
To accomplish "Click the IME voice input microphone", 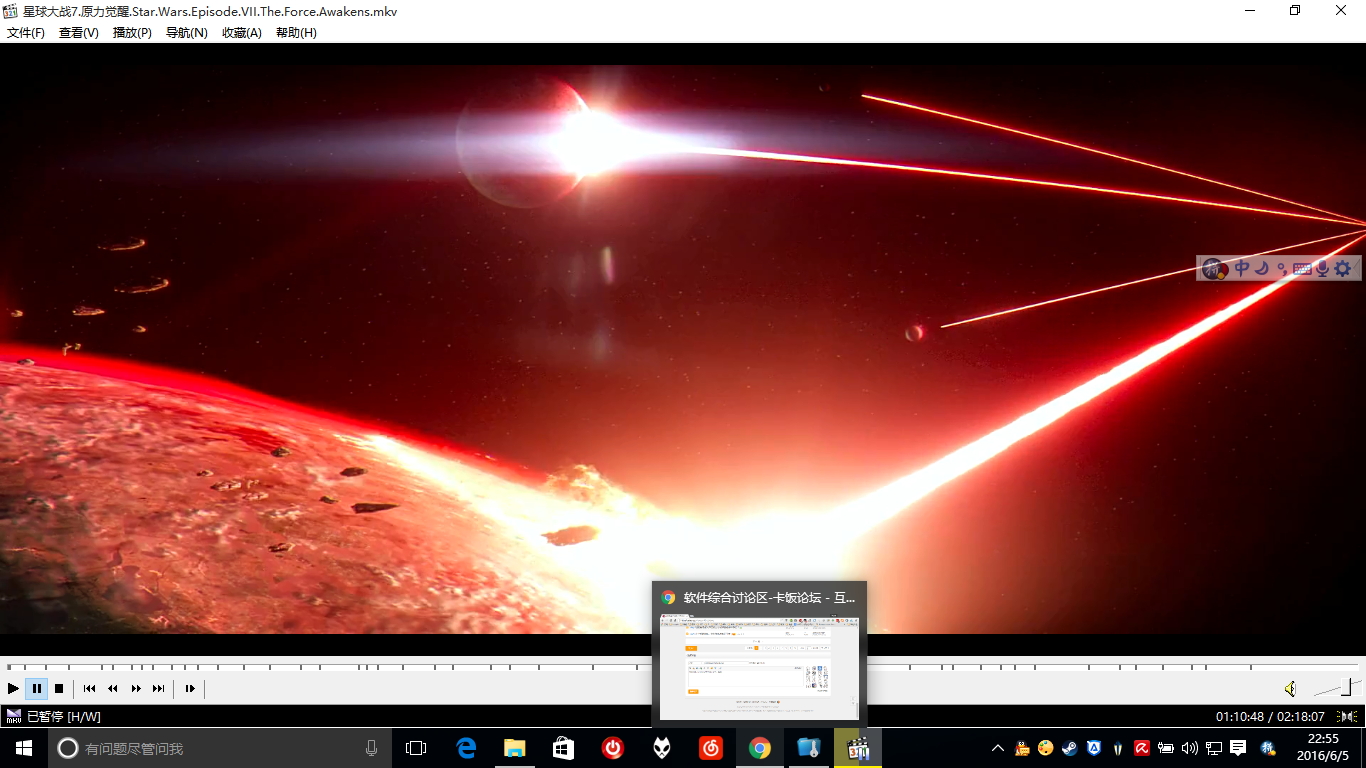I will (x=1322, y=268).
